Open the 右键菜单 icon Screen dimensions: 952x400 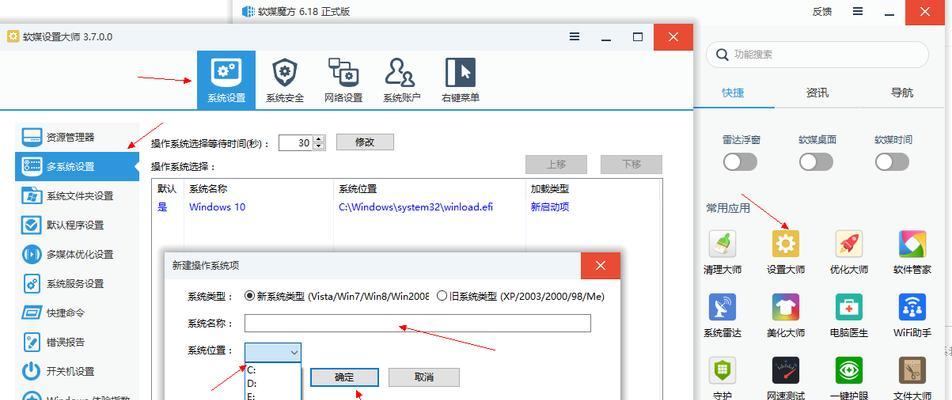[460, 73]
